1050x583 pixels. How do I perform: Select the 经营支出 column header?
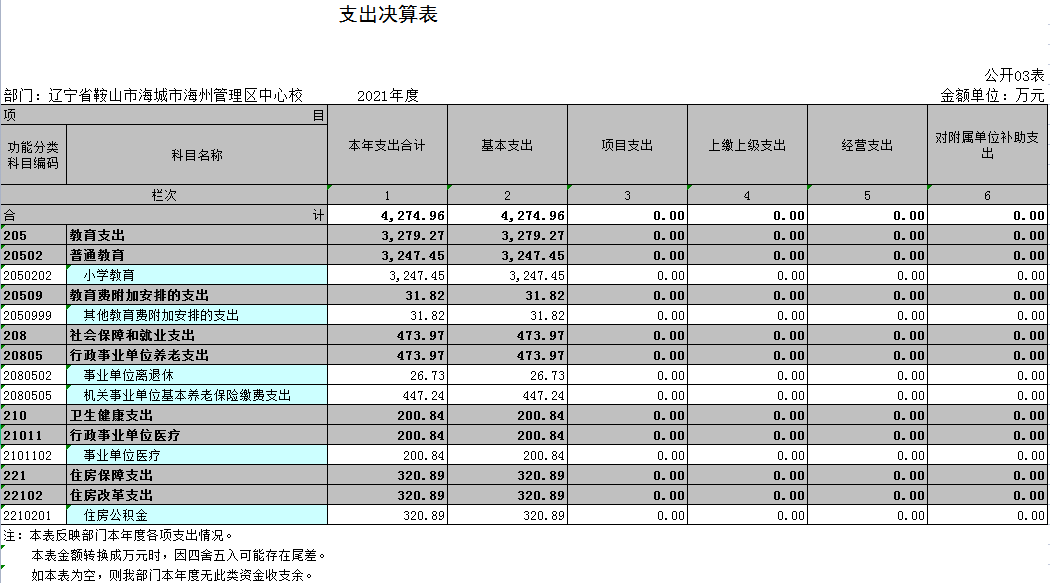(x=867, y=145)
